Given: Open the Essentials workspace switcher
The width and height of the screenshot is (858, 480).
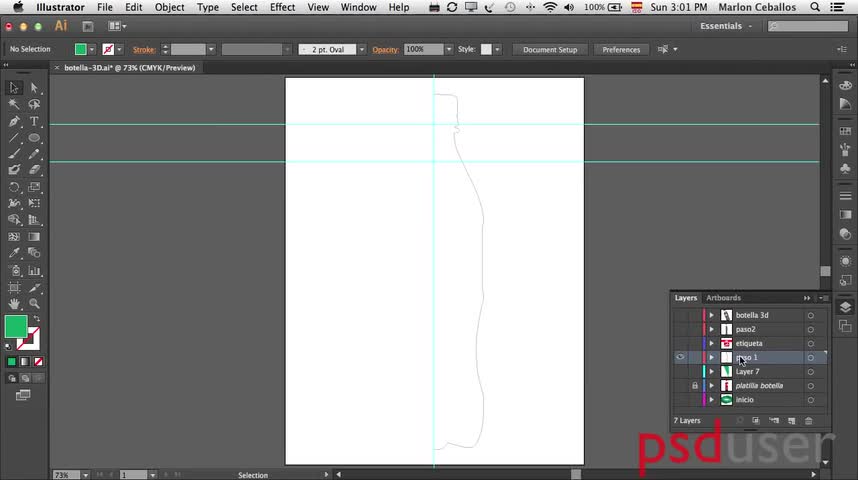Looking at the screenshot, I should [726, 26].
